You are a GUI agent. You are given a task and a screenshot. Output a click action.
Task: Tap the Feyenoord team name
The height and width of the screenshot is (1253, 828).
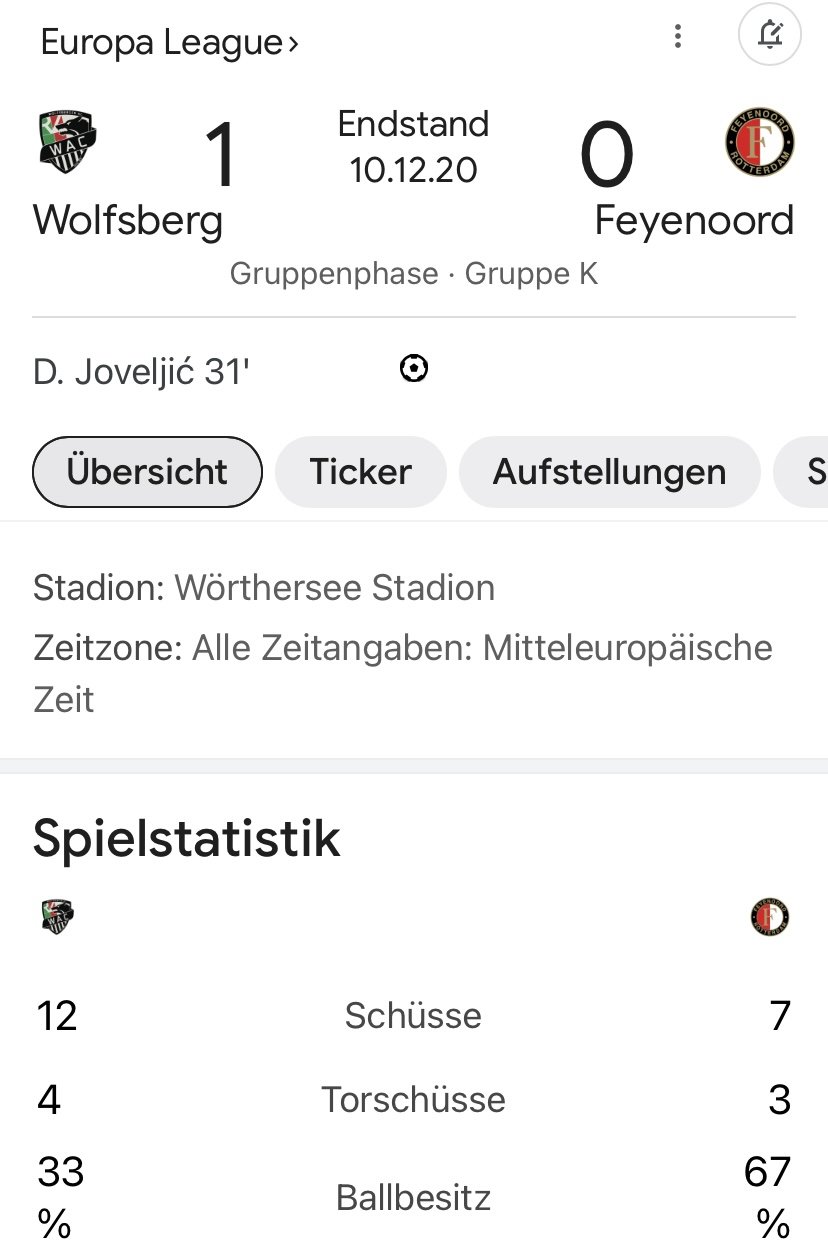[694, 221]
